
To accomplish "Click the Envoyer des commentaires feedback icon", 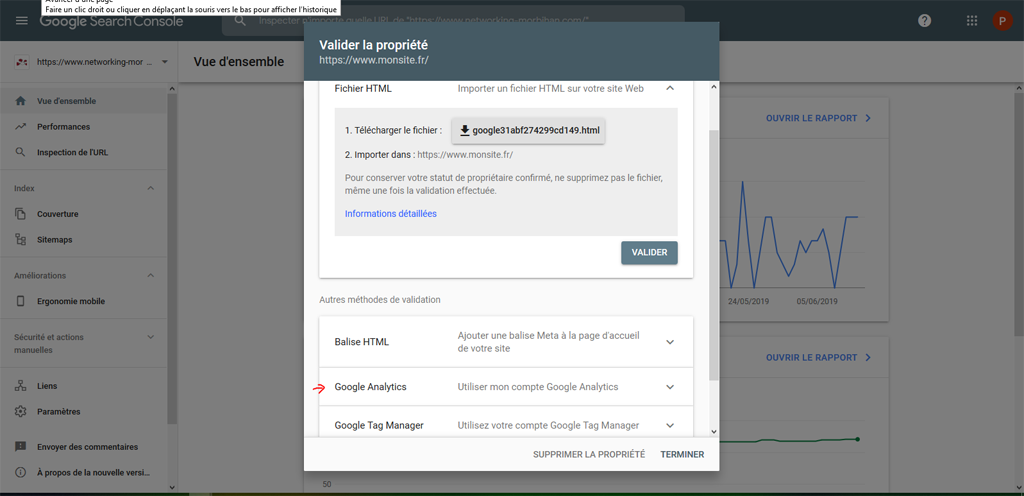I will click(x=20, y=447).
